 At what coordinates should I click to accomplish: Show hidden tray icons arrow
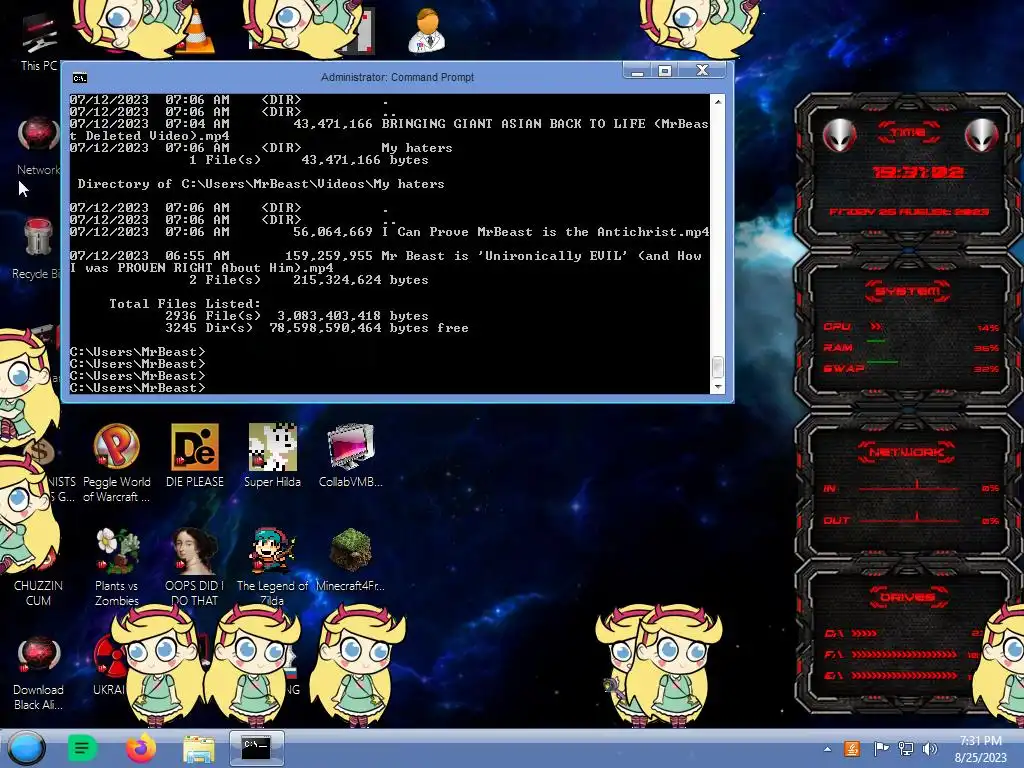(x=827, y=749)
